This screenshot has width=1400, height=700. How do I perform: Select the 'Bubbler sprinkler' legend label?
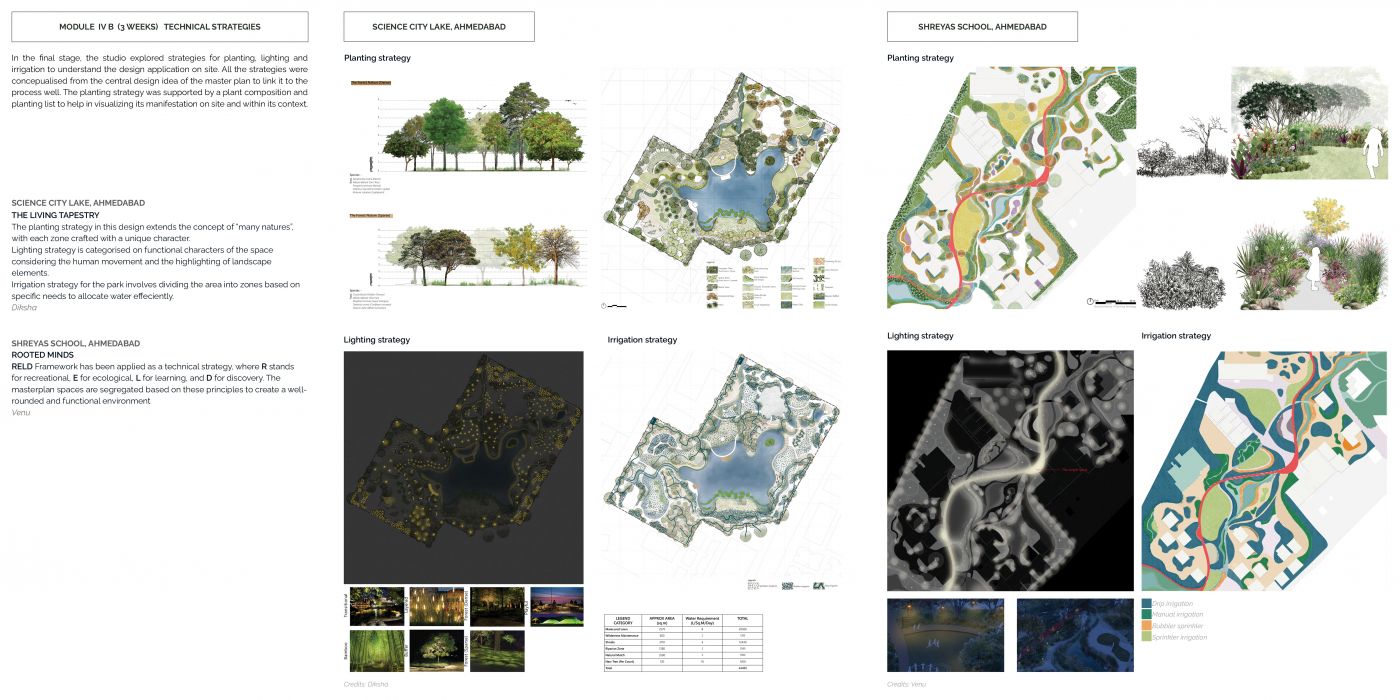pos(1179,625)
